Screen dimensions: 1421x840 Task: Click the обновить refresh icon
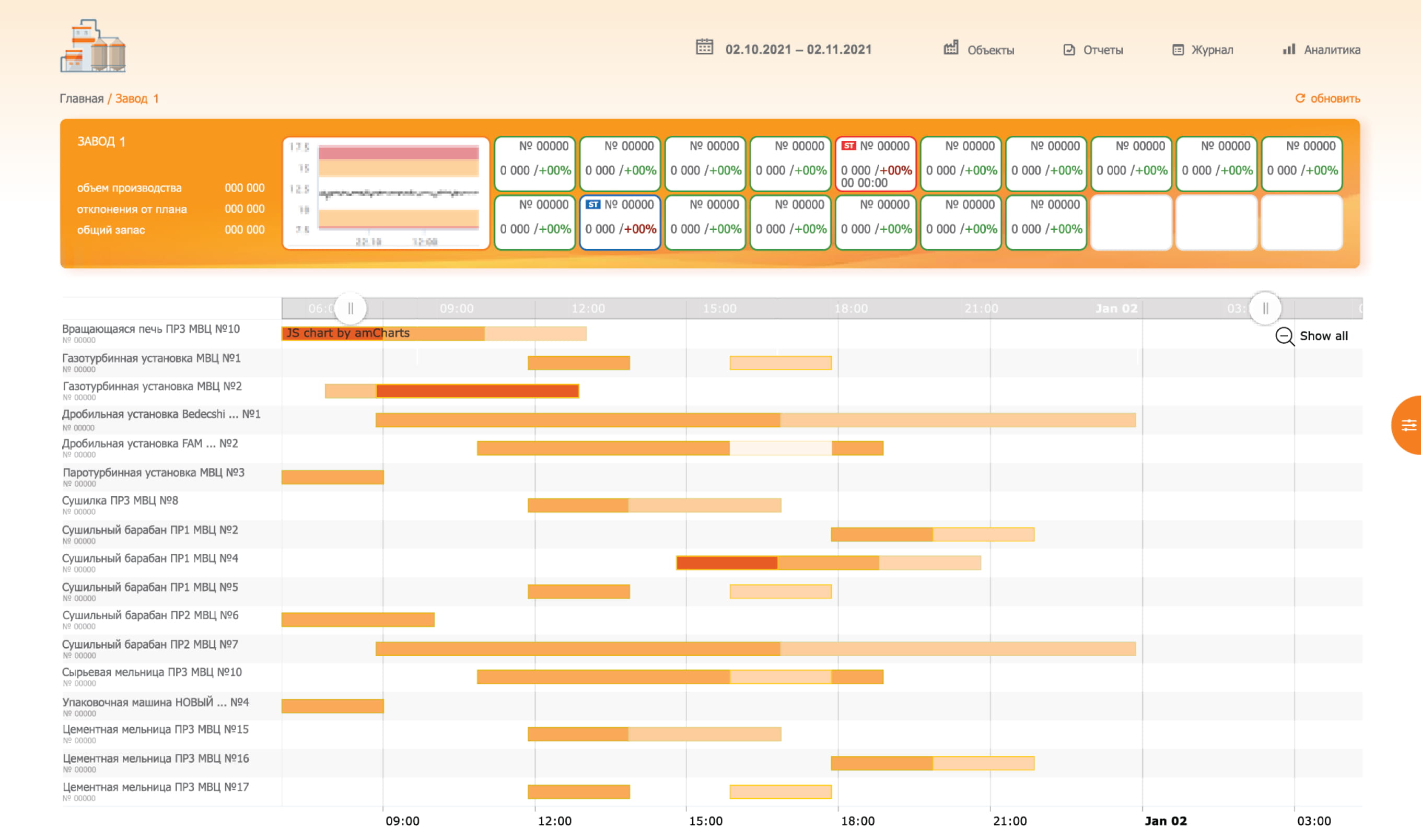(x=1300, y=98)
